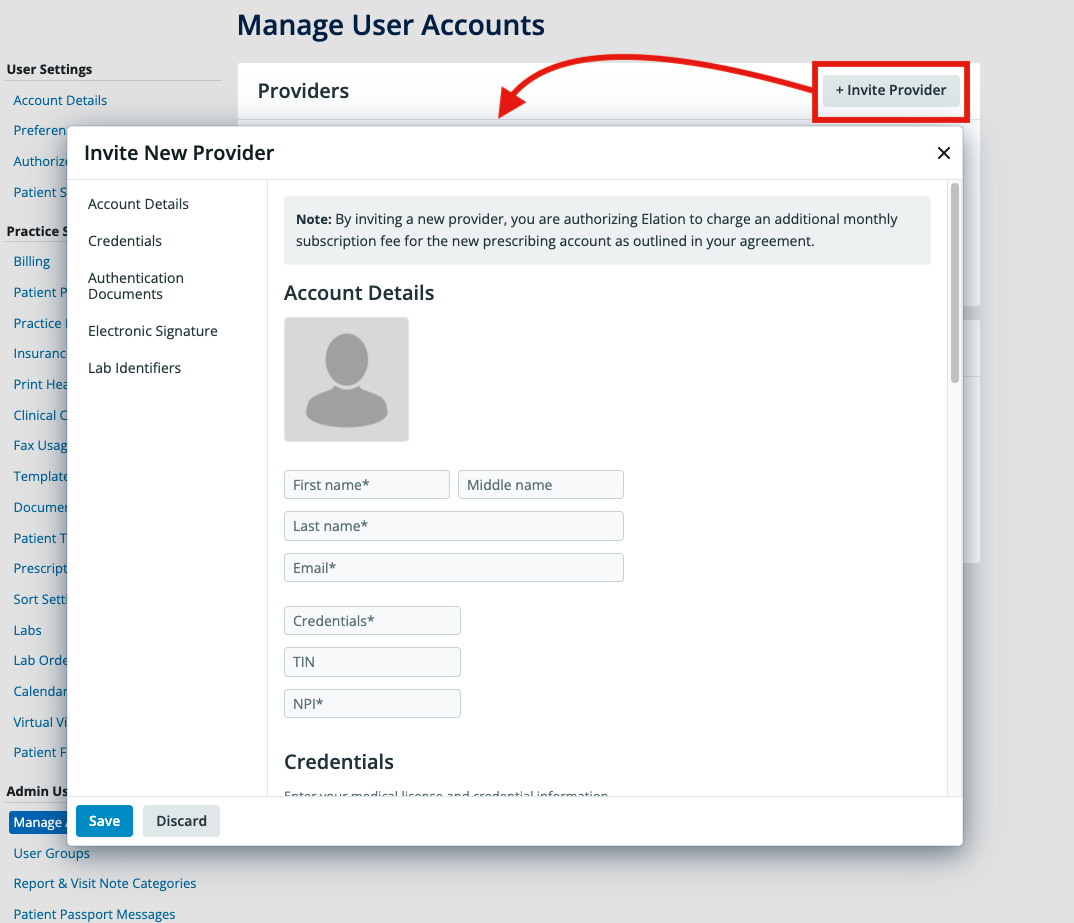Image resolution: width=1074 pixels, height=923 pixels.
Task: Open User Groups settings
Action: click(51, 853)
